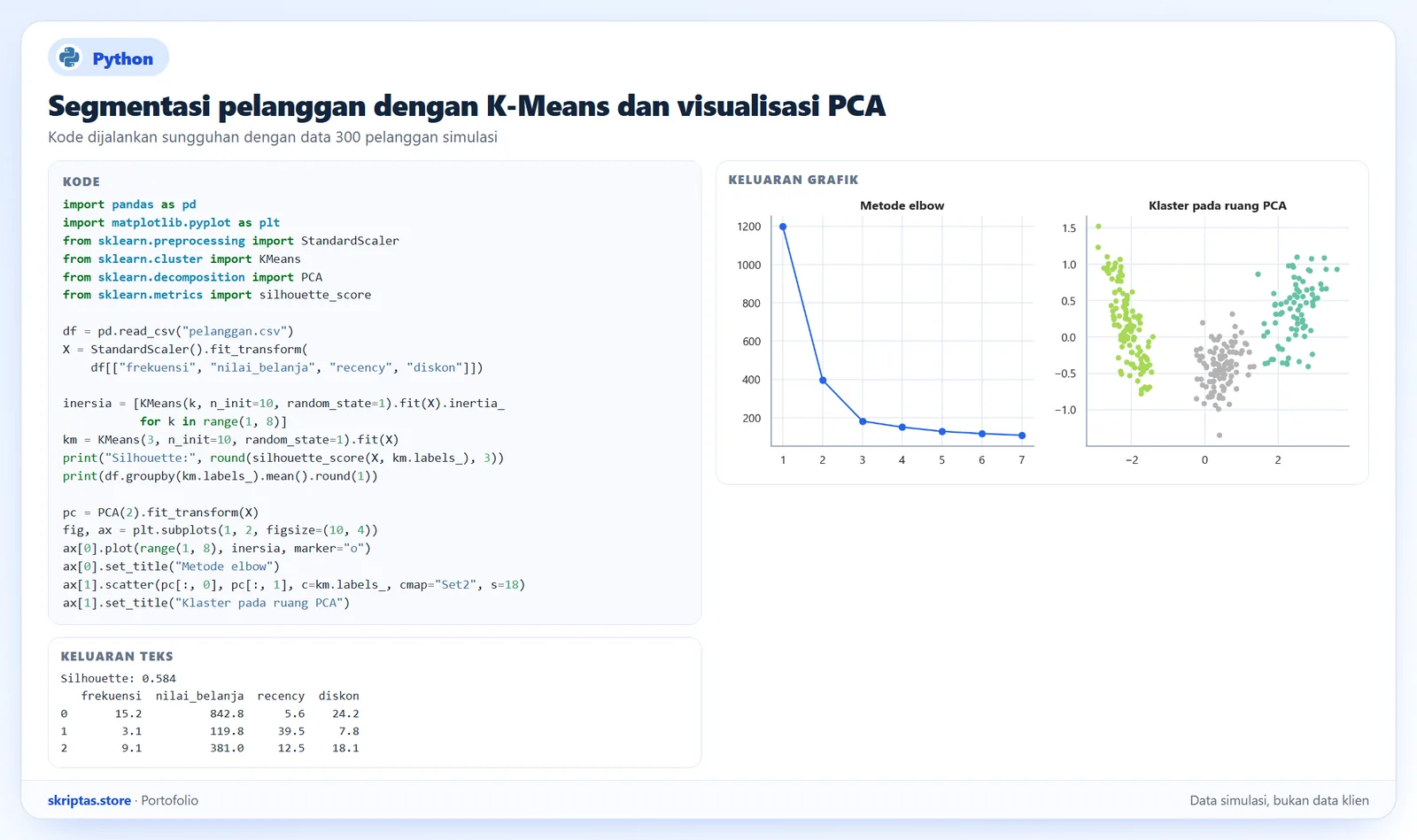
Task: Click the 'import KMeans' code line
Action: tap(182, 259)
